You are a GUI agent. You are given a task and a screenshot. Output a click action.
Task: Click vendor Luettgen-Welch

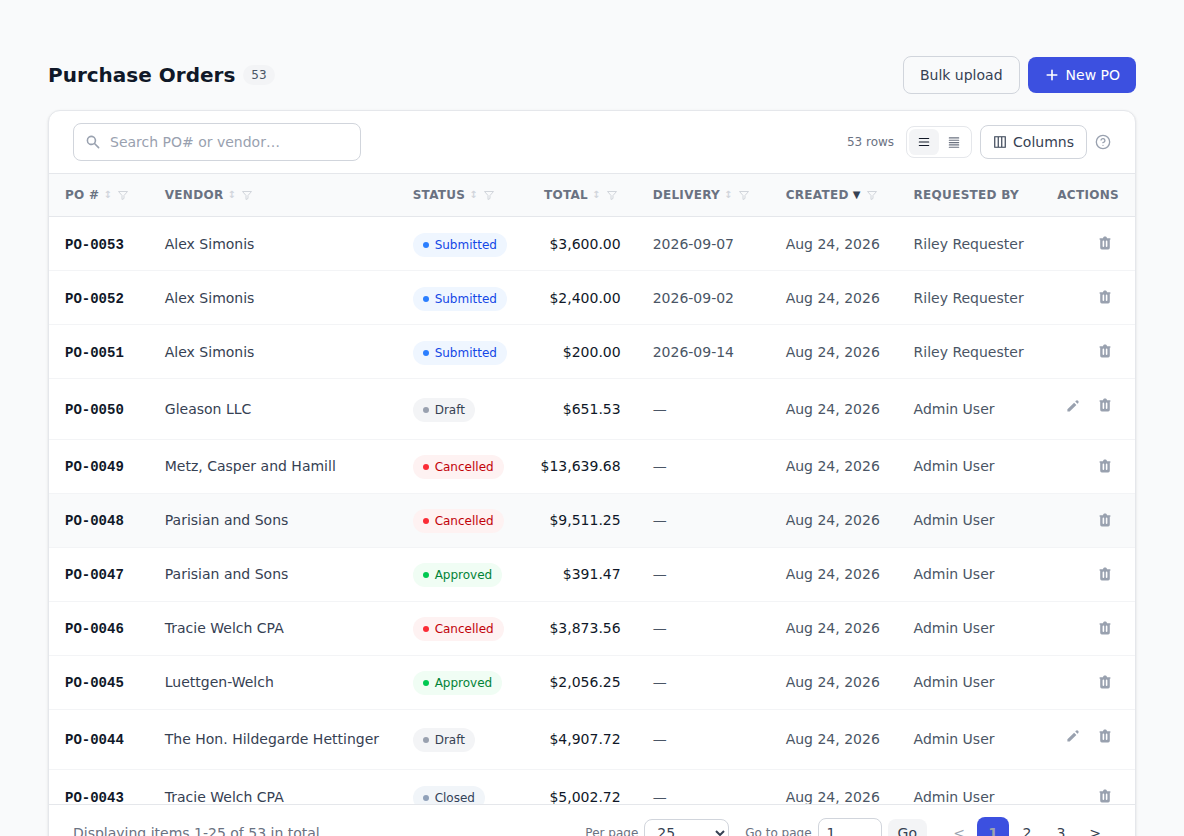pos(219,682)
